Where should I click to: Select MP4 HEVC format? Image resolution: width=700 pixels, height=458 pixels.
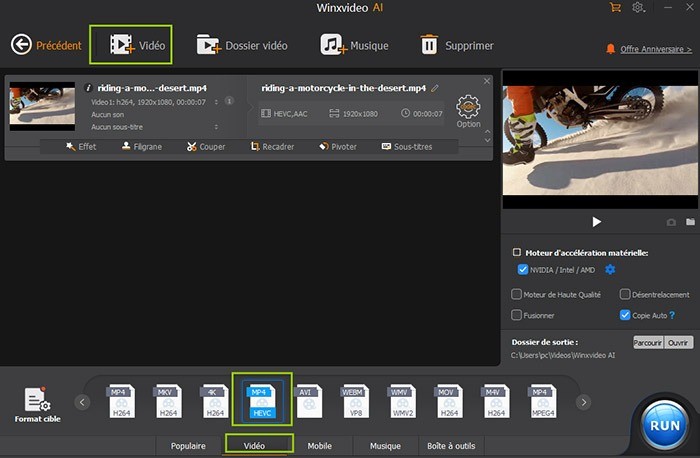coord(262,400)
